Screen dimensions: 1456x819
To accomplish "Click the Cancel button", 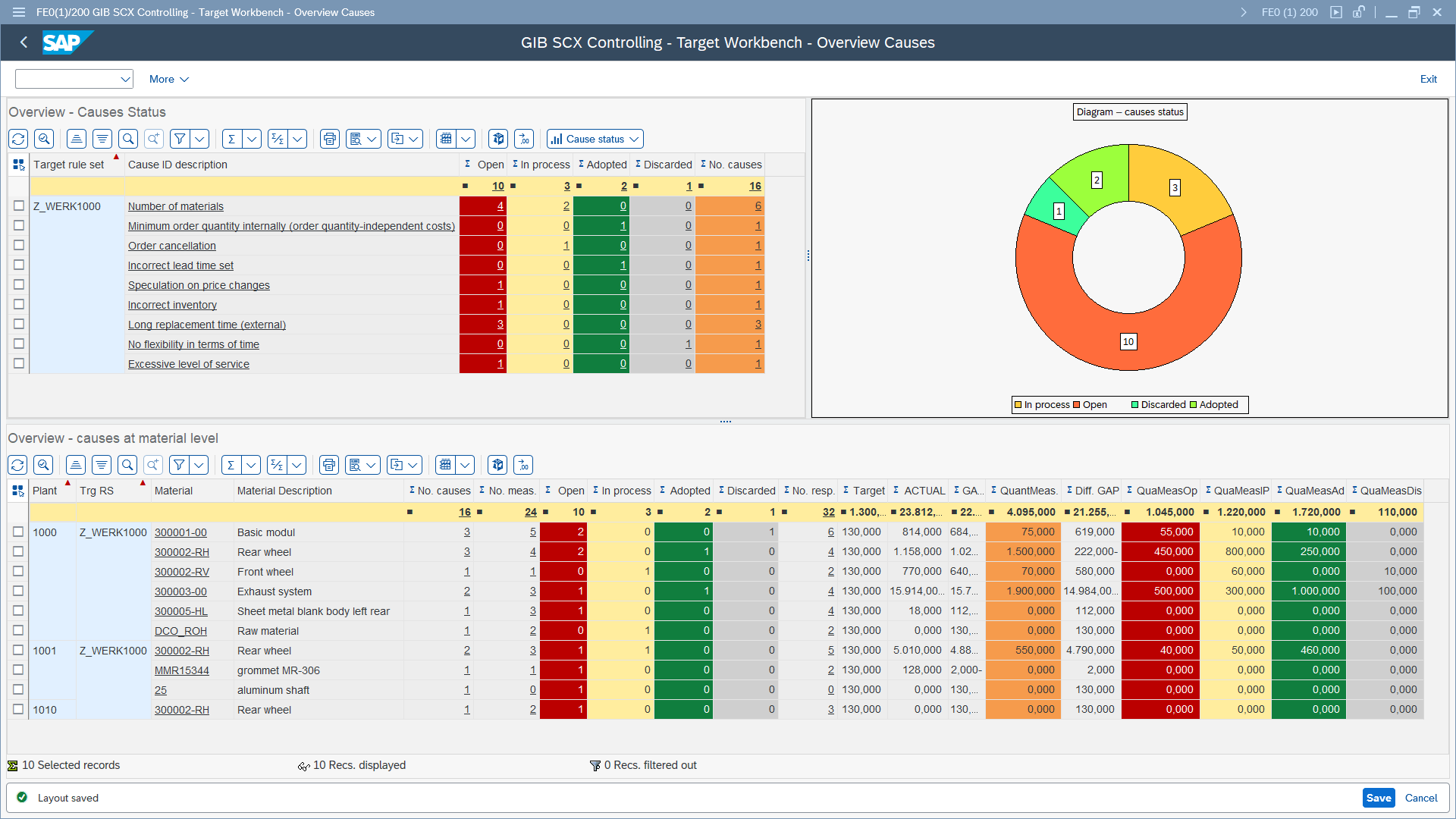I will [x=1421, y=798].
